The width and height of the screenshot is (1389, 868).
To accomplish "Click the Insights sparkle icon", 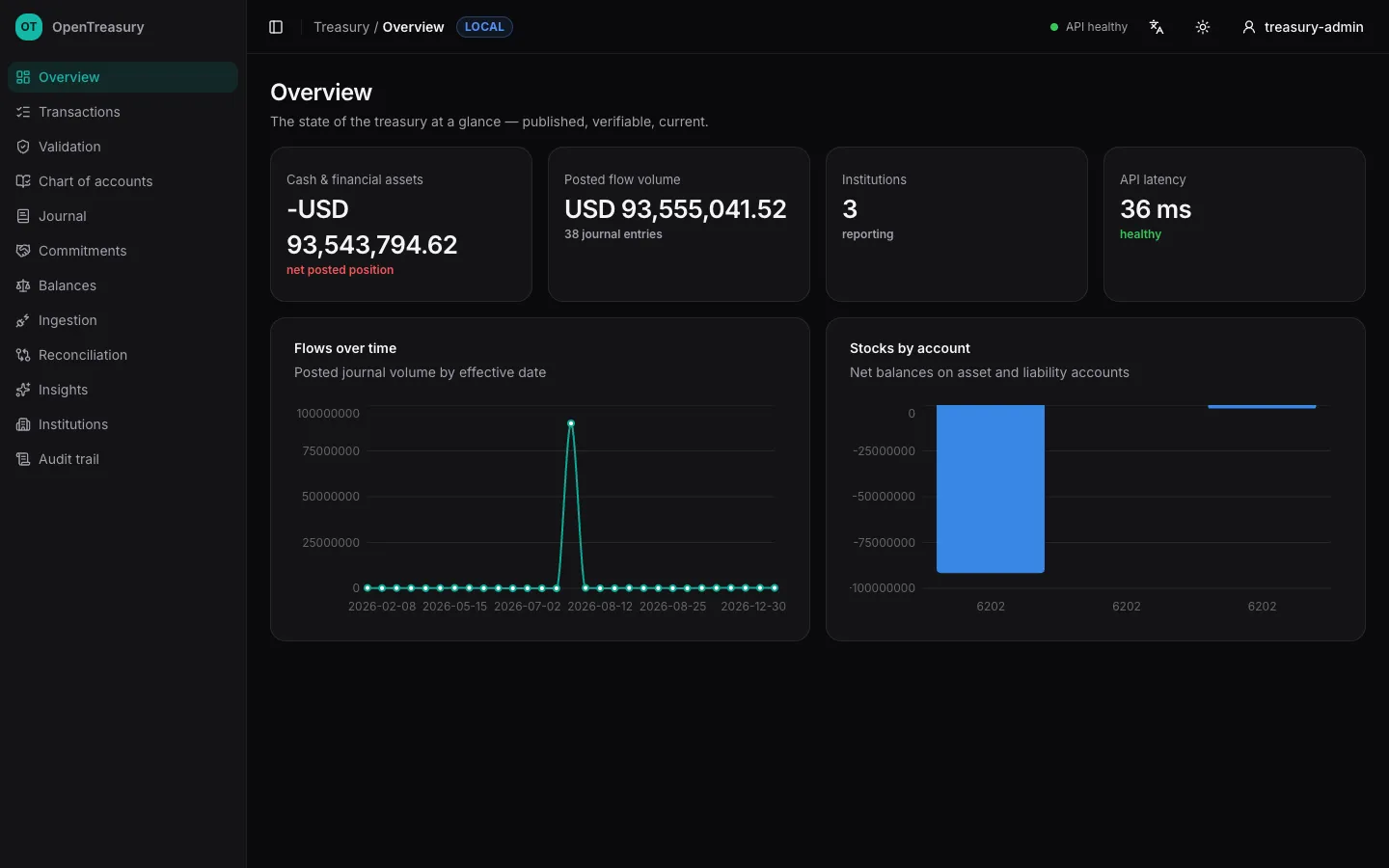I will (23, 390).
